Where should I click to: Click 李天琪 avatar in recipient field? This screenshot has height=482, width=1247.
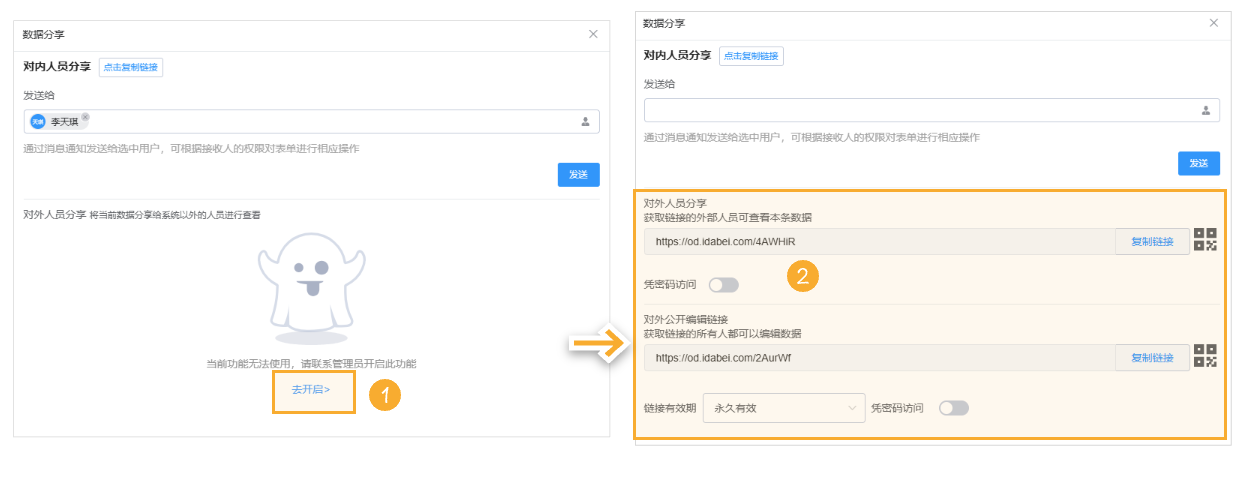(x=38, y=121)
